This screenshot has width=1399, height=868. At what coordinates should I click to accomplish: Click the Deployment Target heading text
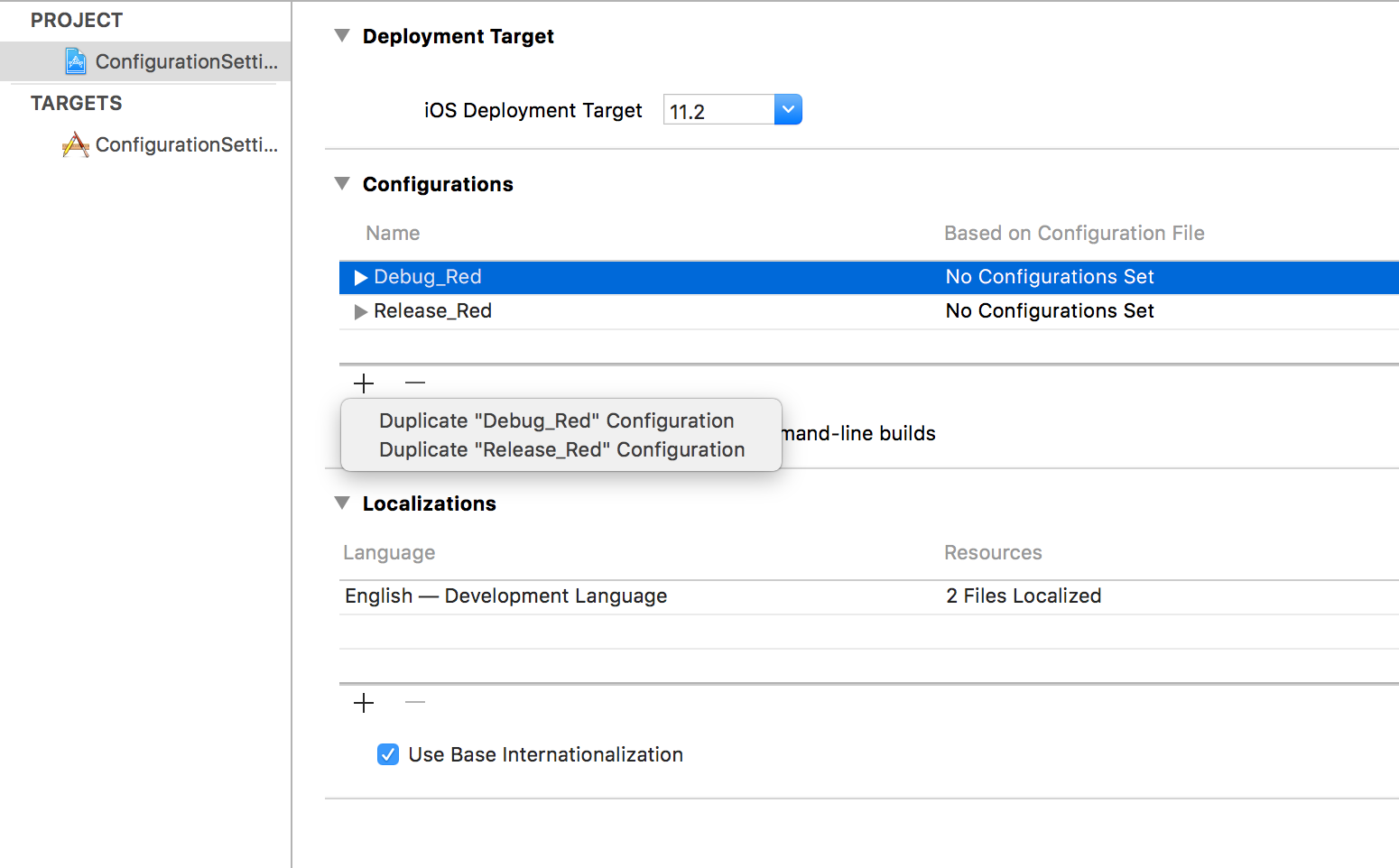(x=459, y=36)
